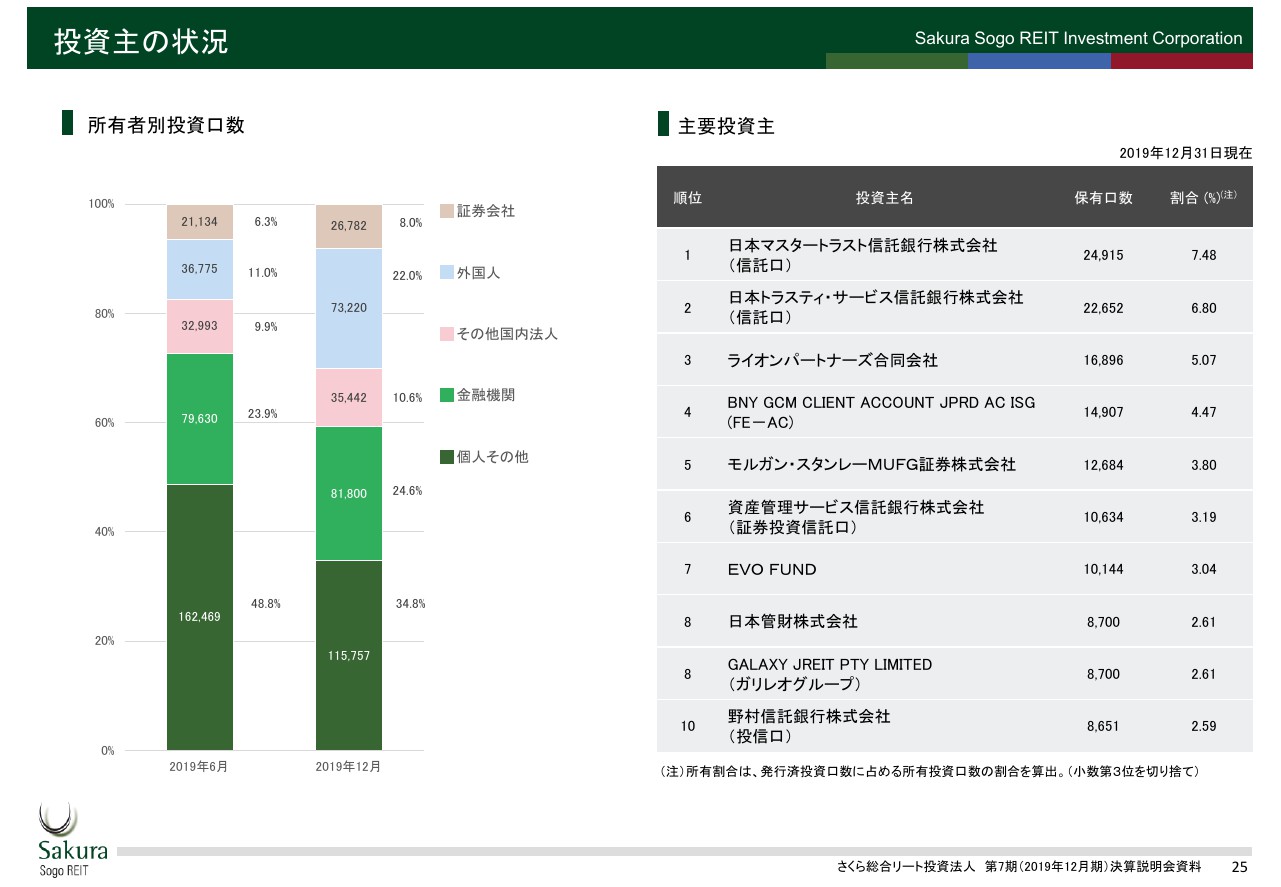Image resolution: width=1281 pixels, height=887 pixels.
Task: Click the Sakura Sogo REIT logo
Action: point(72,841)
